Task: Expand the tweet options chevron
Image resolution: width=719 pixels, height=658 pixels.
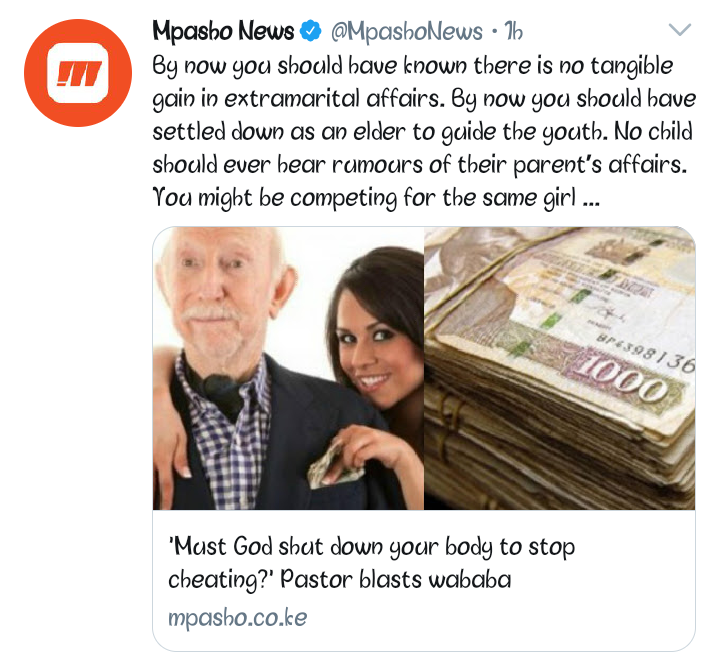Action: [x=680, y=30]
